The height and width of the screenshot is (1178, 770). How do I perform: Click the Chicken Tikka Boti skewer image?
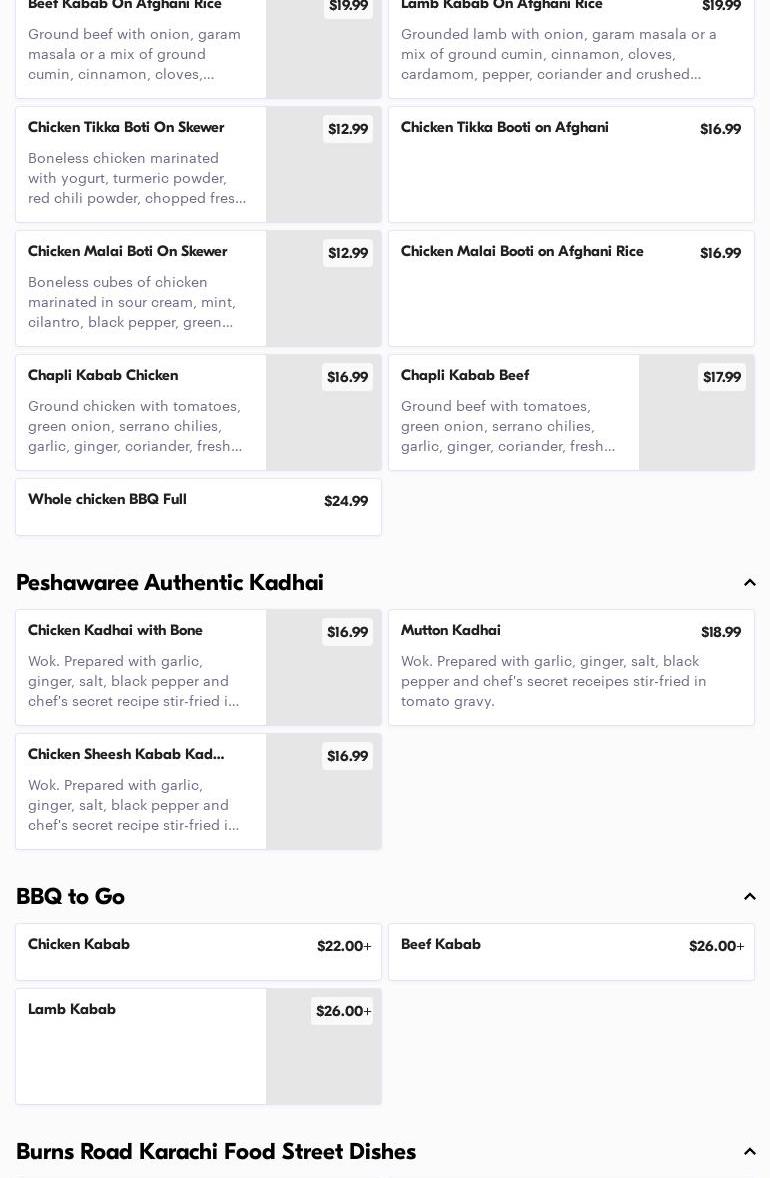tap(323, 165)
